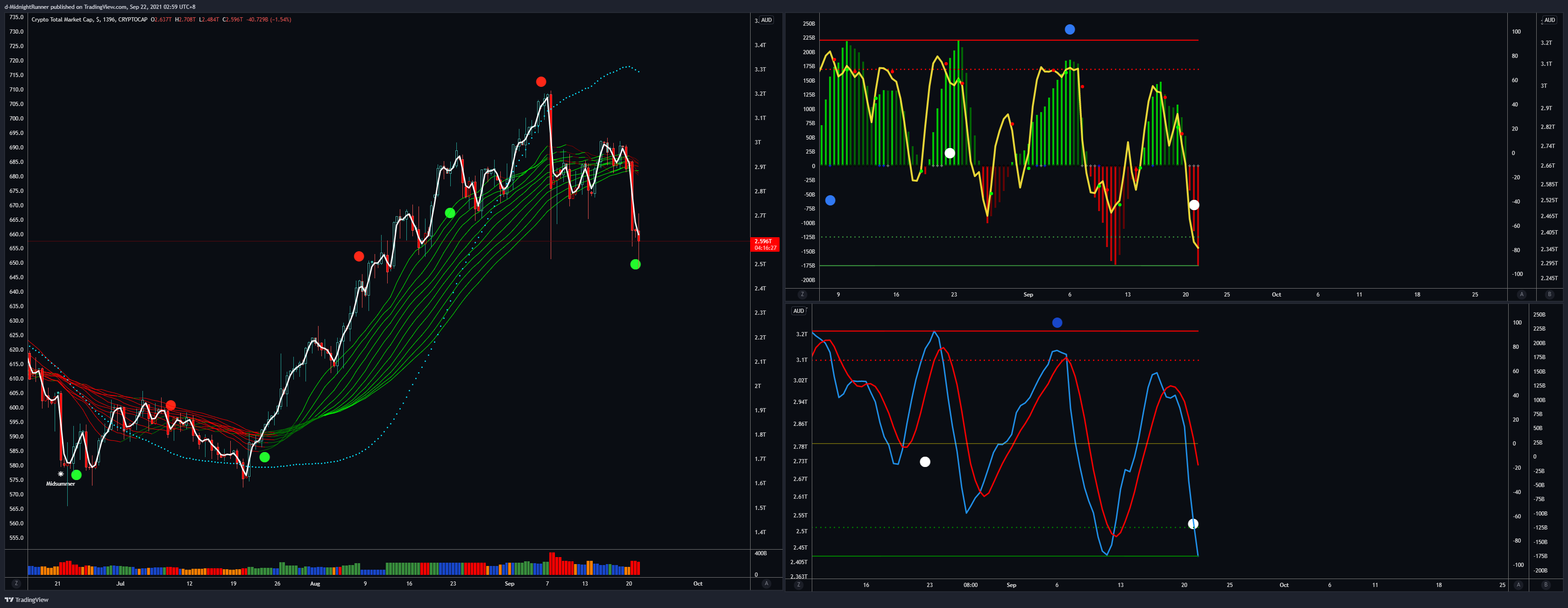Click green dot under the July 26 low
Image resolution: width=1568 pixels, height=608 pixels.
(265, 457)
